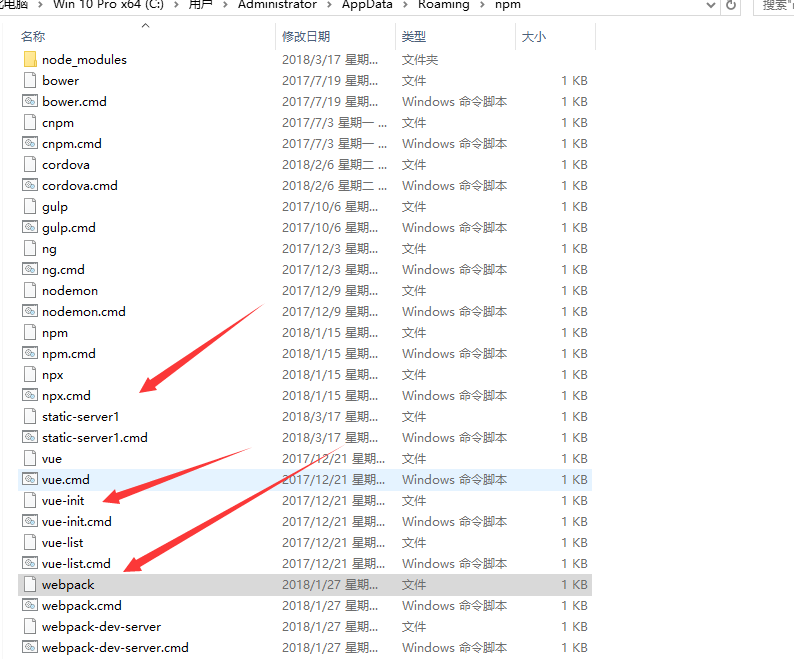This screenshot has height=660, width=794.
Task: Select the cnpm file icon
Action: (x=30, y=123)
